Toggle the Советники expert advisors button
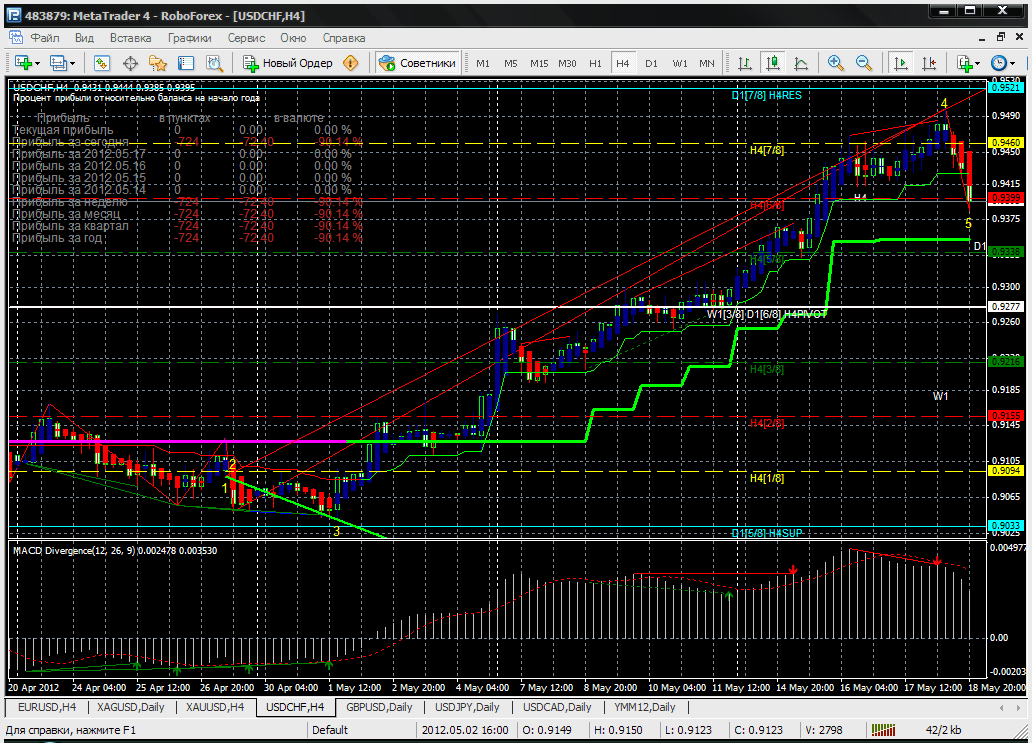1032x743 pixels. coord(417,63)
